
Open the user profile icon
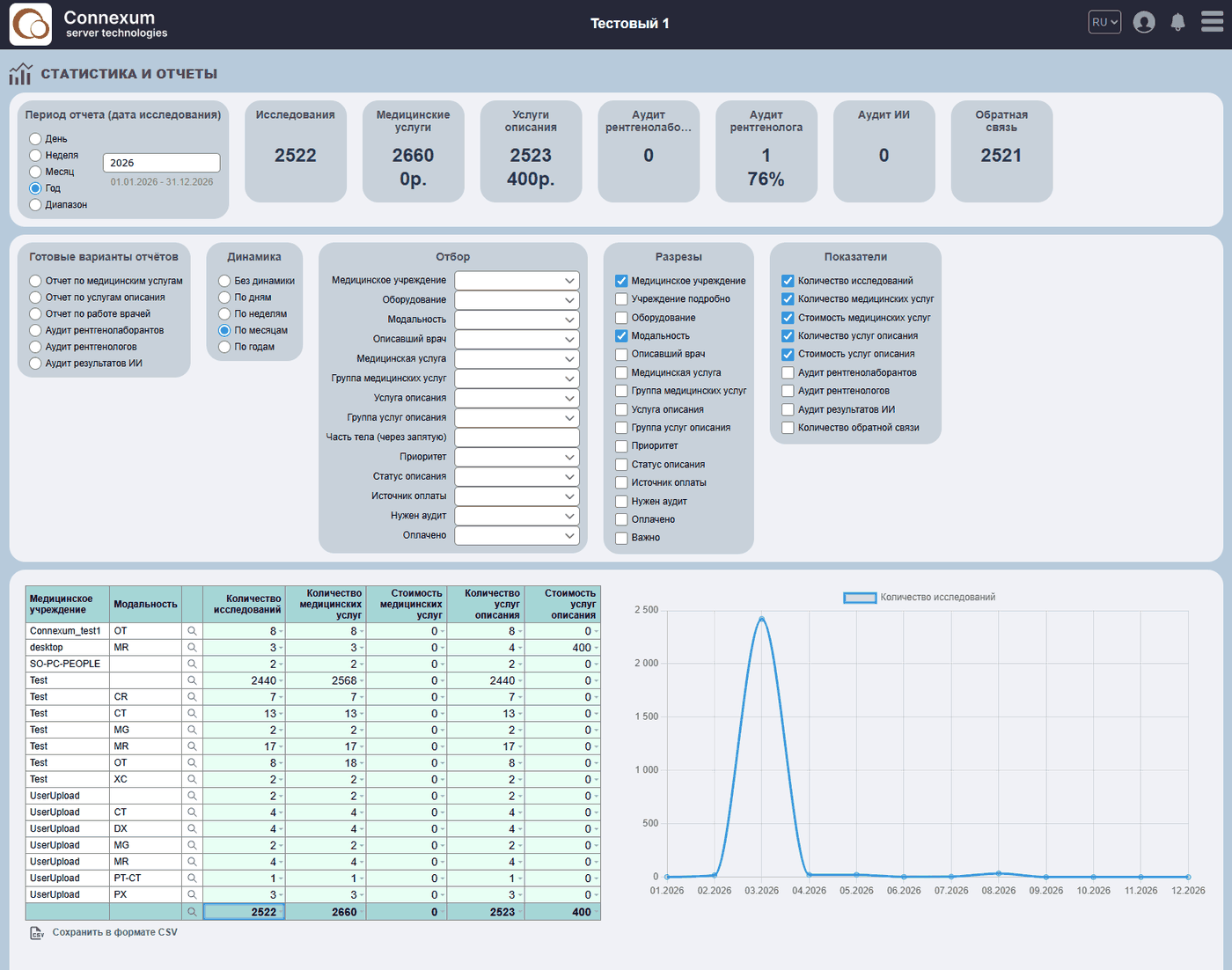[x=1144, y=22]
